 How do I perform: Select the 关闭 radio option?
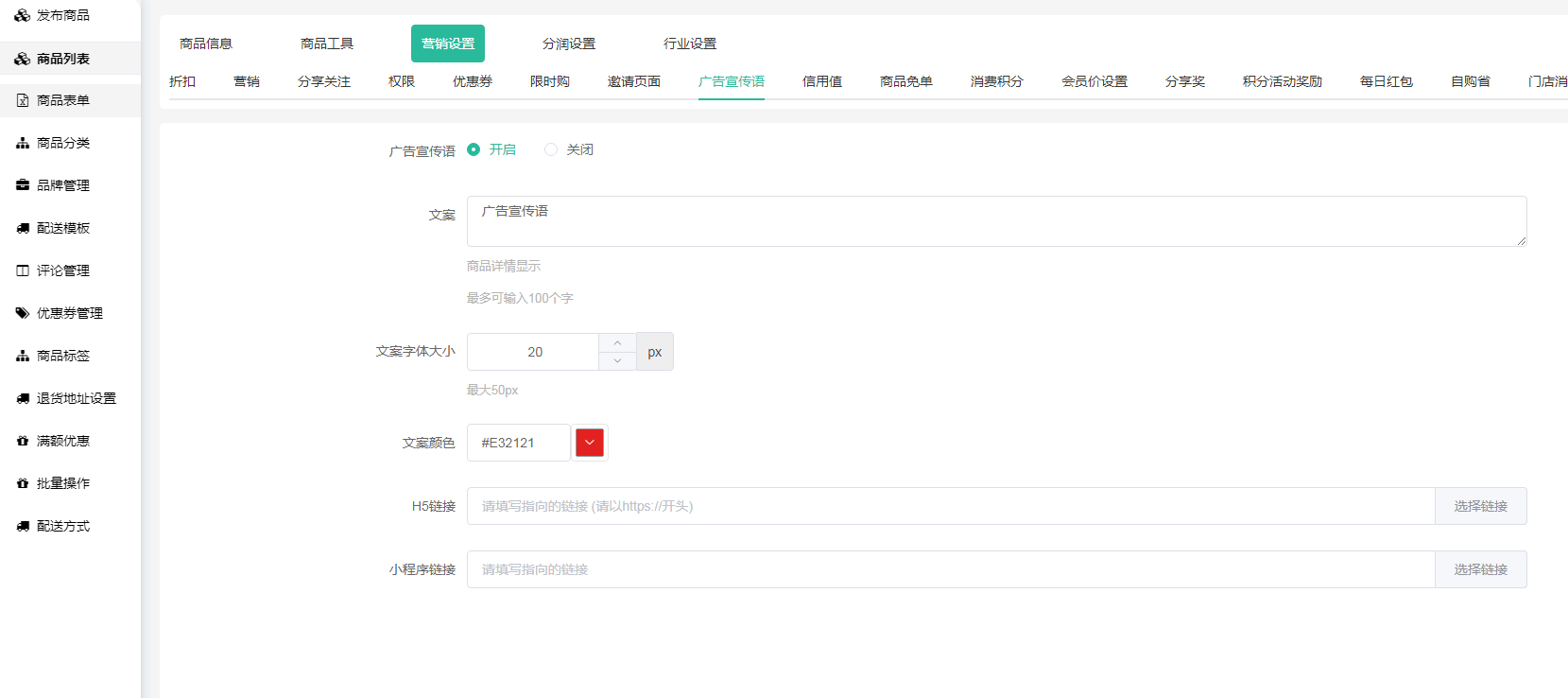551,149
